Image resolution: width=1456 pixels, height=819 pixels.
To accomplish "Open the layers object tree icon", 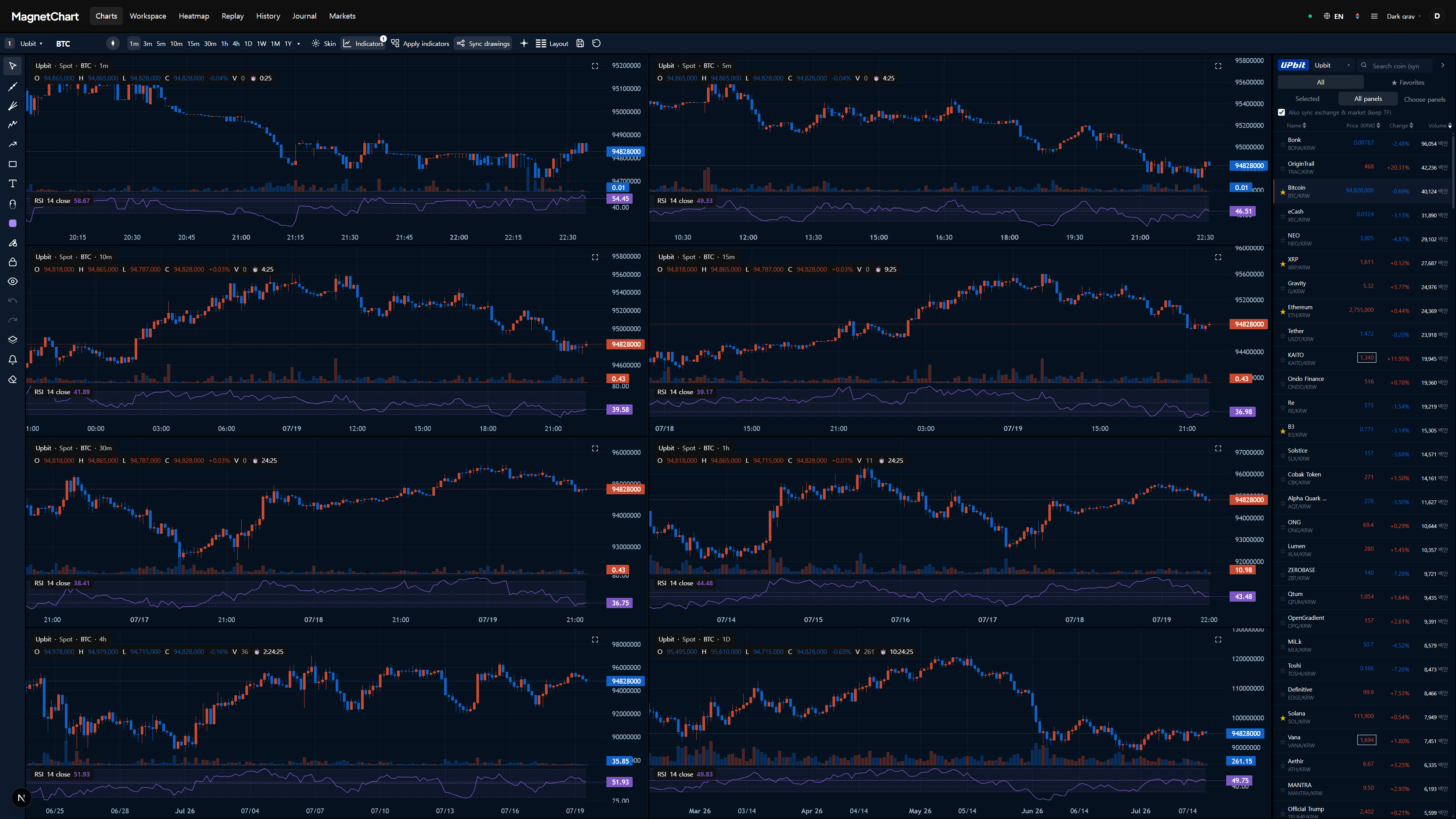I will coord(13,340).
